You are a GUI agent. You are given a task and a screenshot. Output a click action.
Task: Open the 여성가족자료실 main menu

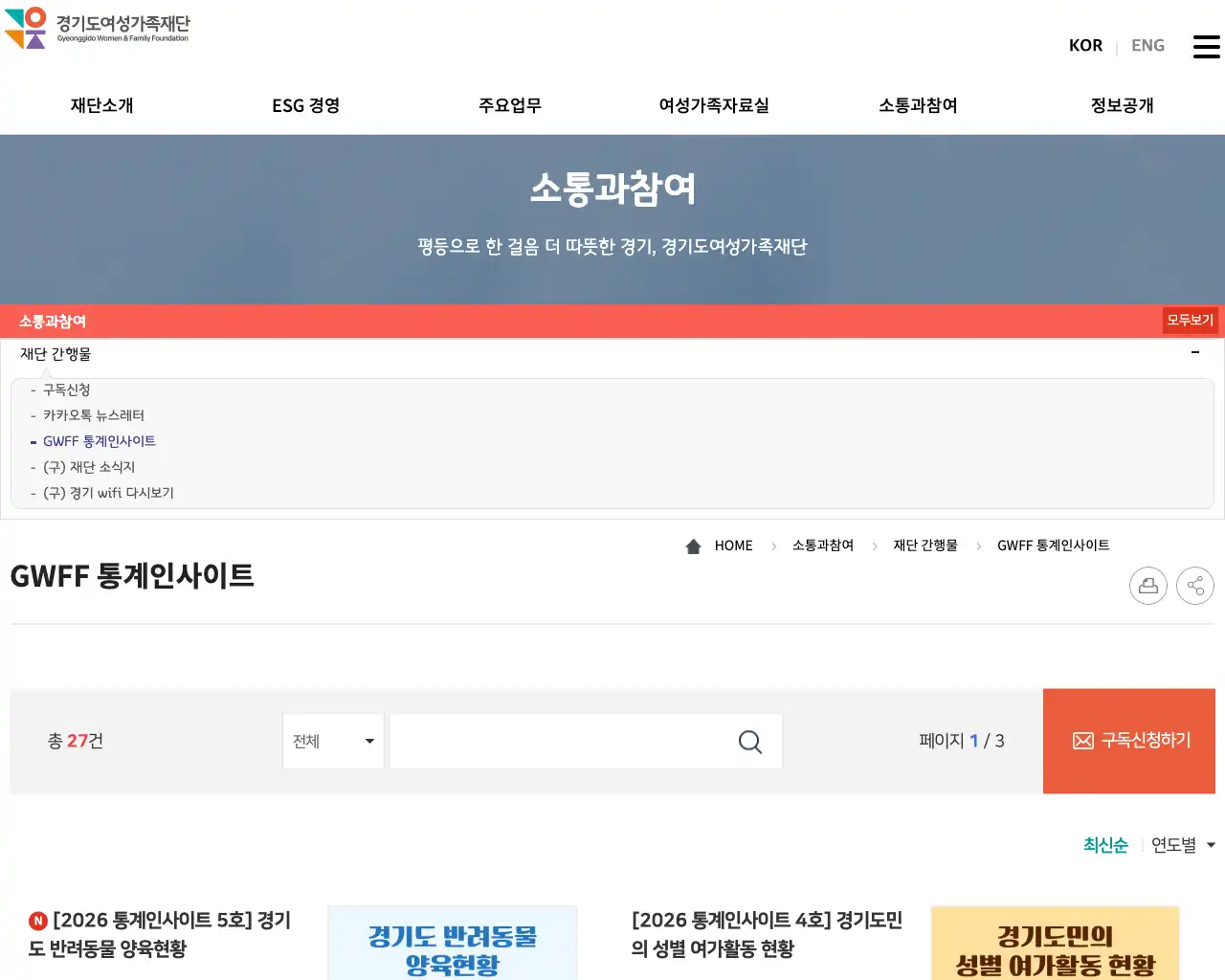click(x=714, y=105)
